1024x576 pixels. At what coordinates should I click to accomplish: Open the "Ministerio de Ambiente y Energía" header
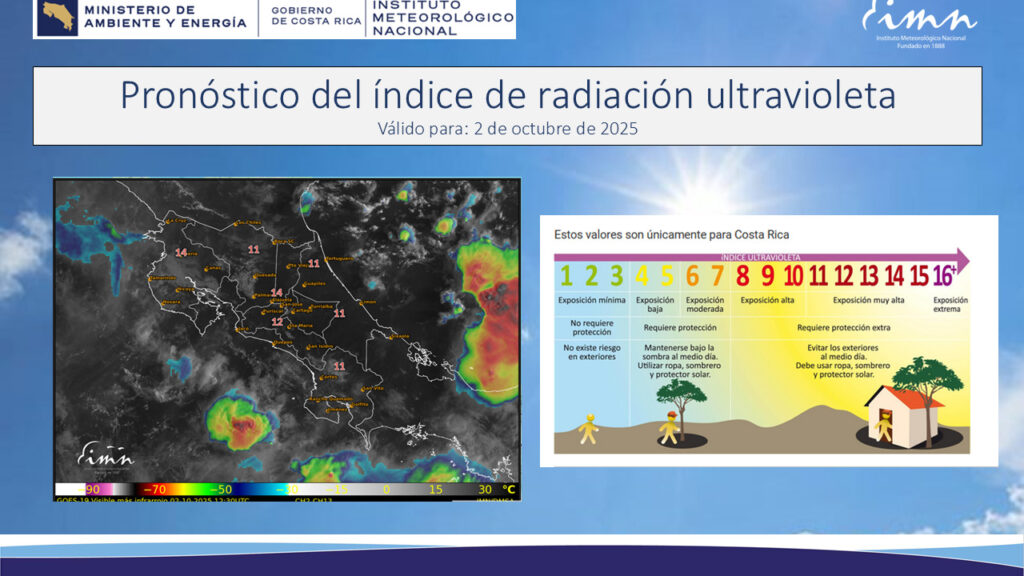click(164, 16)
